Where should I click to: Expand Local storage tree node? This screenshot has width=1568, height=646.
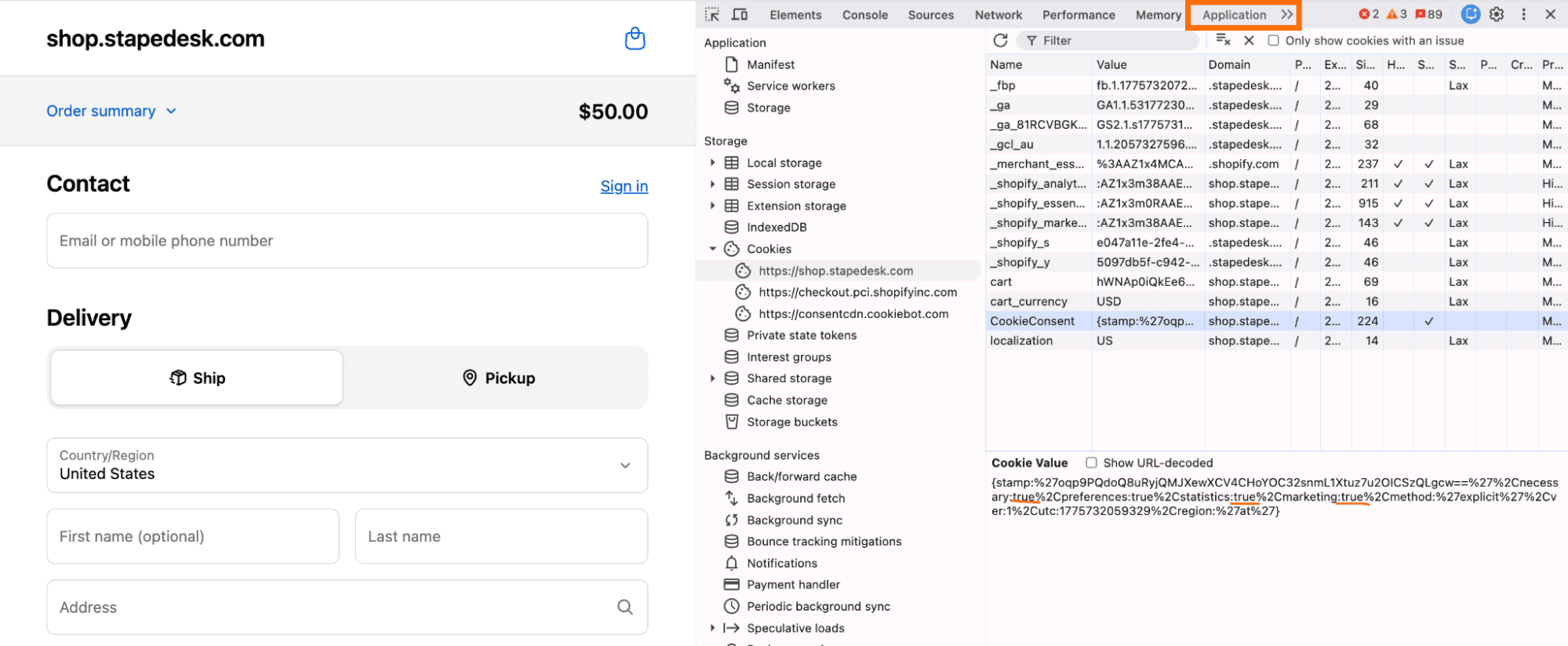click(x=712, y=162)
